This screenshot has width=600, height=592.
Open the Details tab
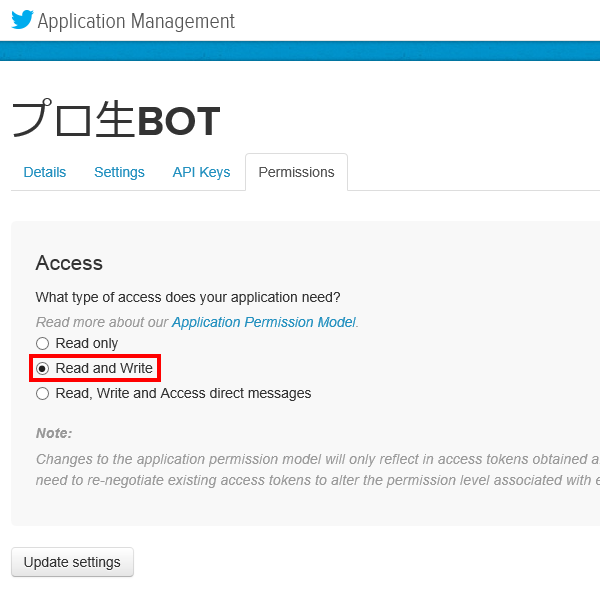coord(45,172)
